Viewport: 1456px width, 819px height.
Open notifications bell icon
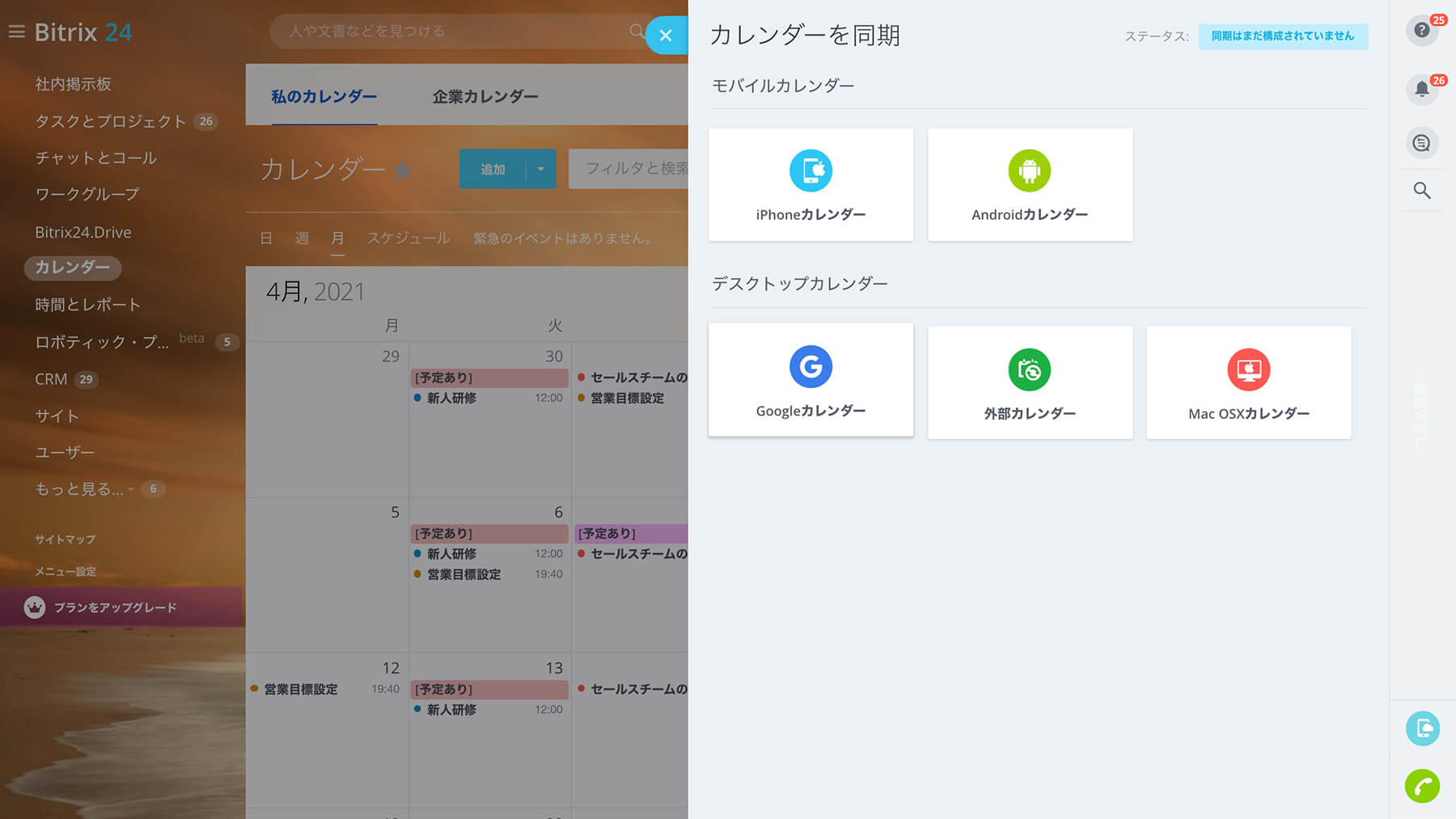tap(1421, 89)
